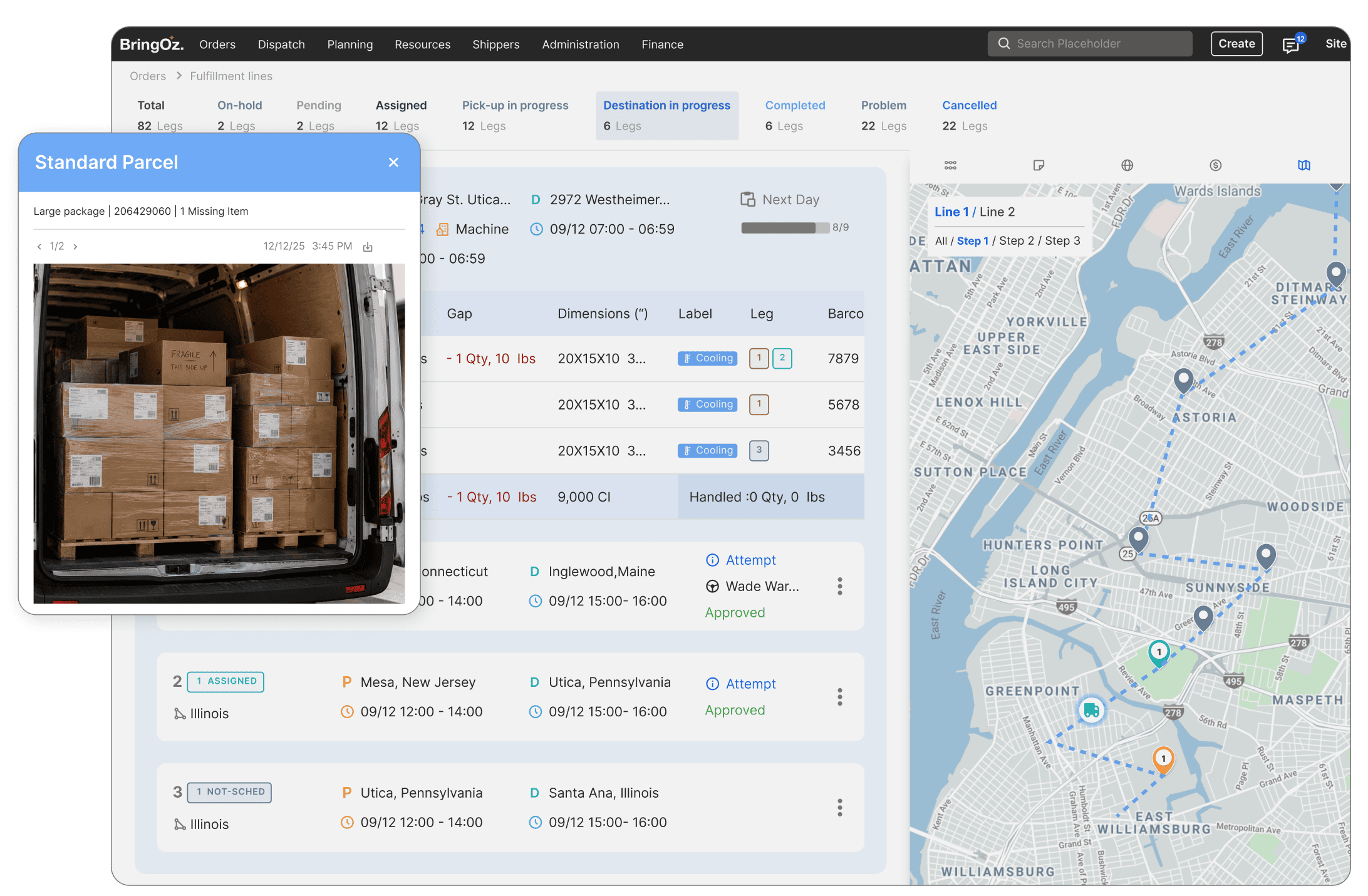Click the Cooling label in barcode 5678 row
Screen dimensions: 1368x896
(x=708, y=404)
